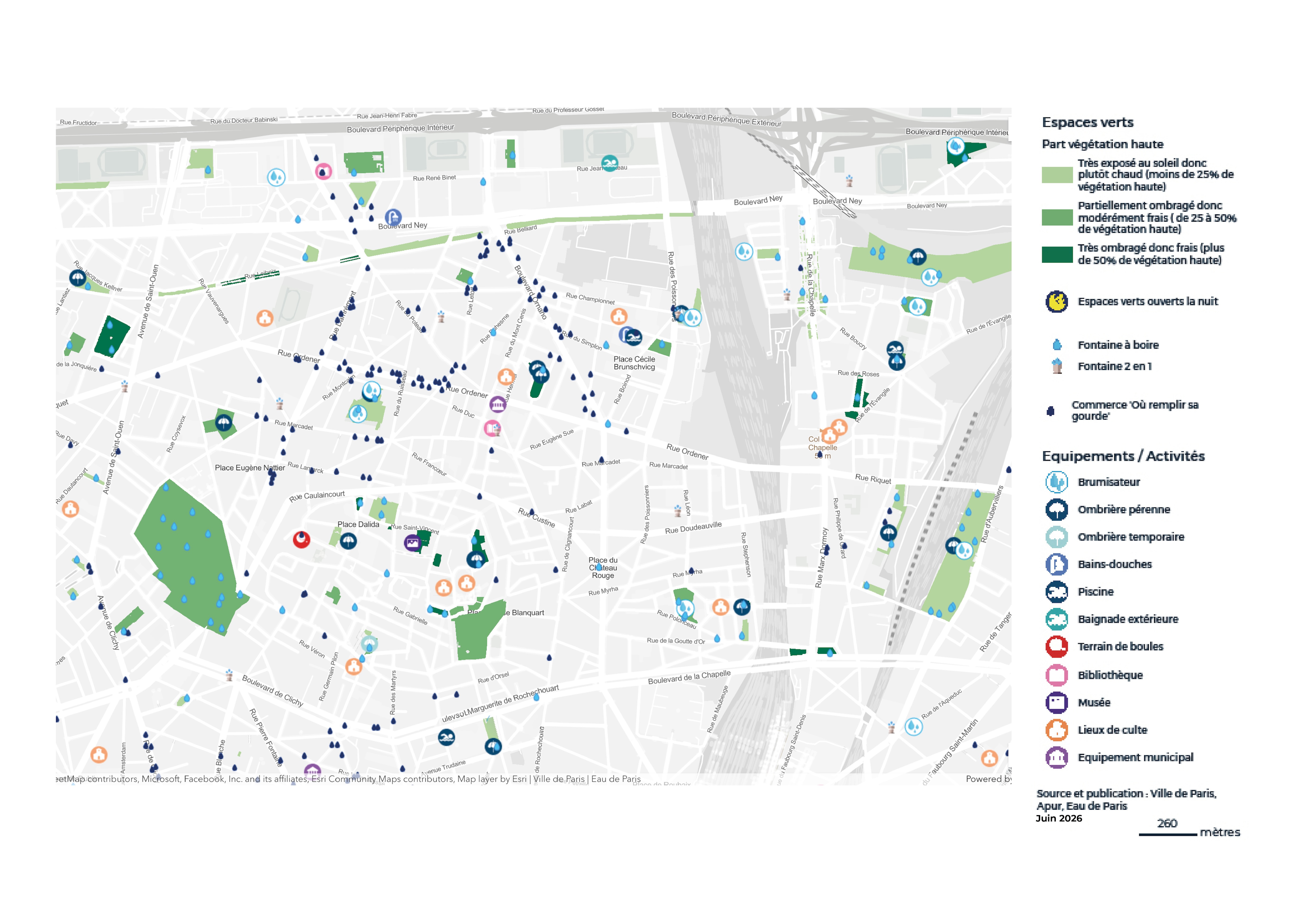
Task: Click the 'Rue Gabrielle' street label
Action: (x=410, y=616)
